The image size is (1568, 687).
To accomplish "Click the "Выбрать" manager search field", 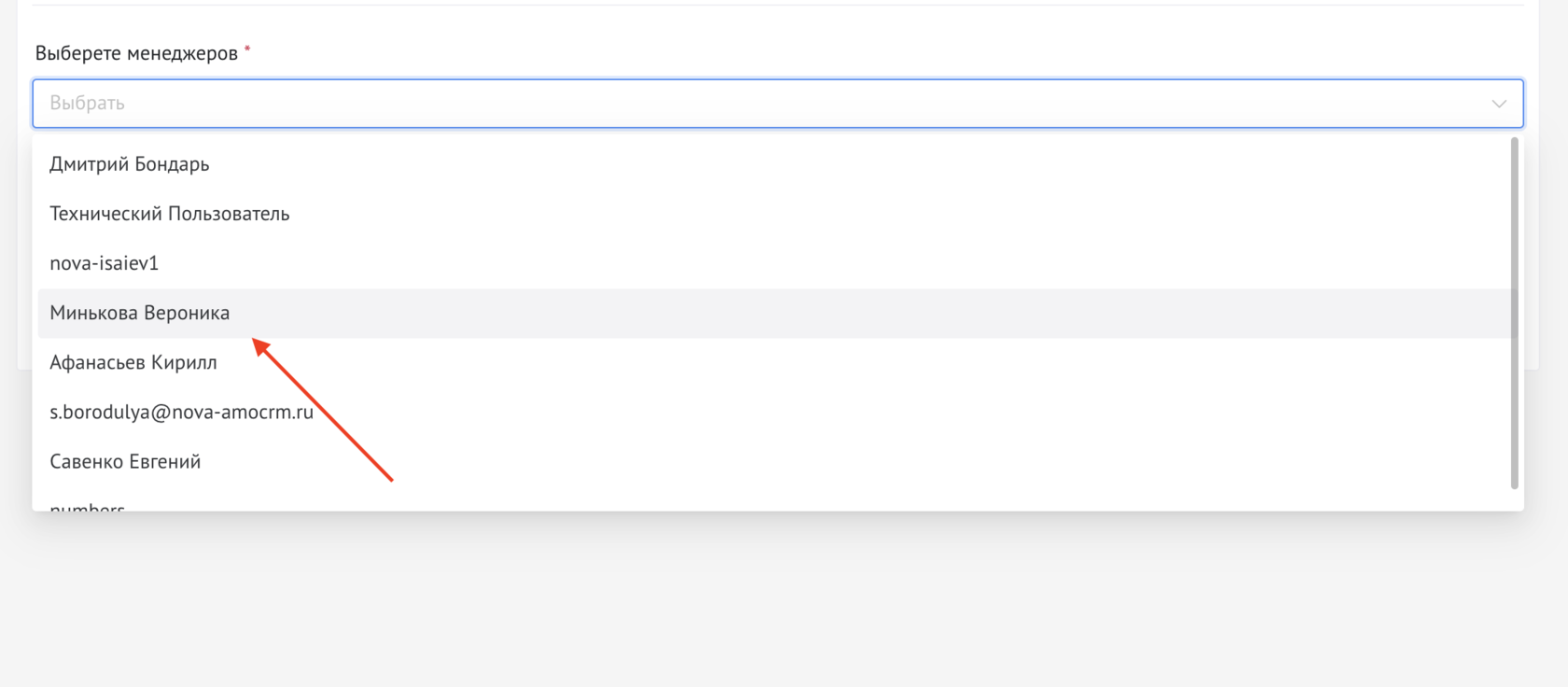I will tap(87, 104).
